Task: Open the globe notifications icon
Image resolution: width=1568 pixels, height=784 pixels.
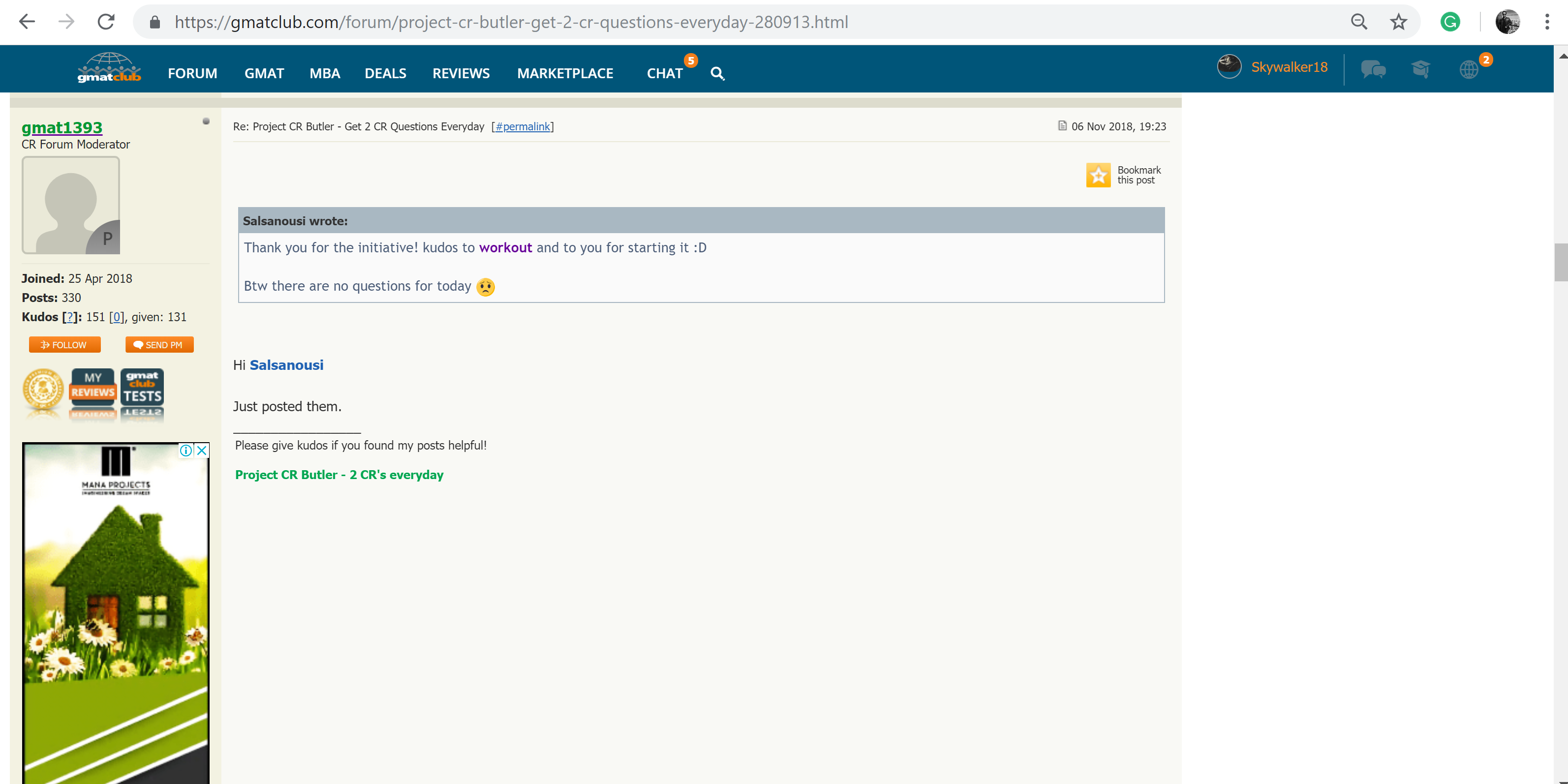Action: pyautogui.click(x=1469, y=69)
